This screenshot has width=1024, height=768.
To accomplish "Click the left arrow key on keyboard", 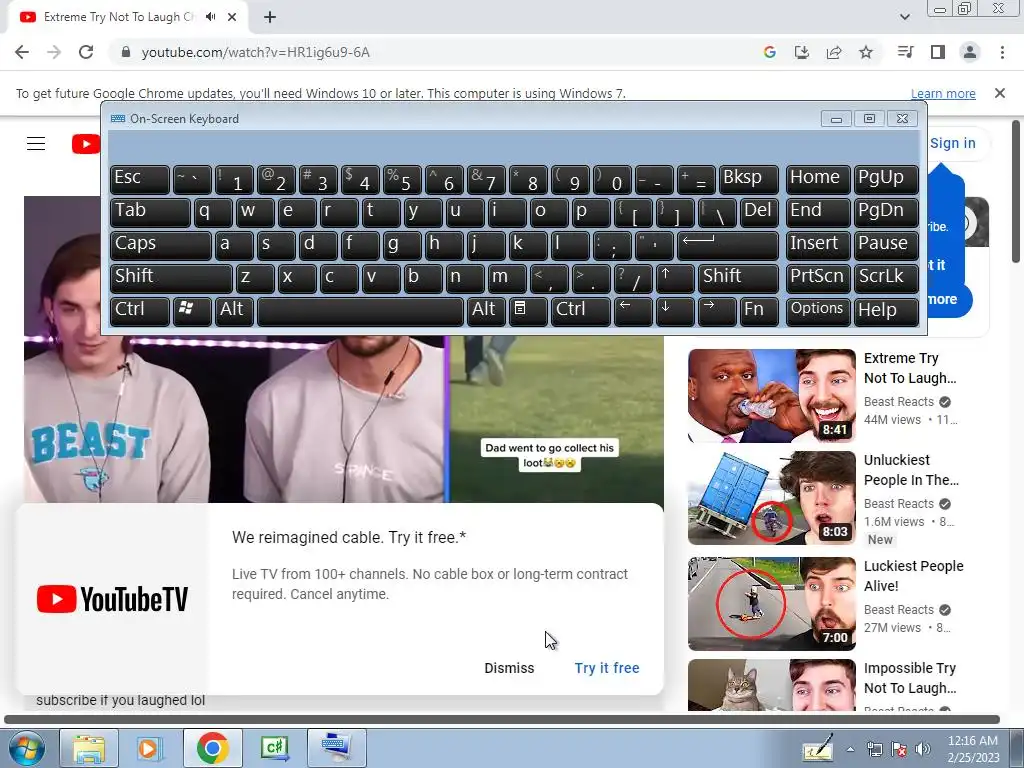I will point(633,310).
